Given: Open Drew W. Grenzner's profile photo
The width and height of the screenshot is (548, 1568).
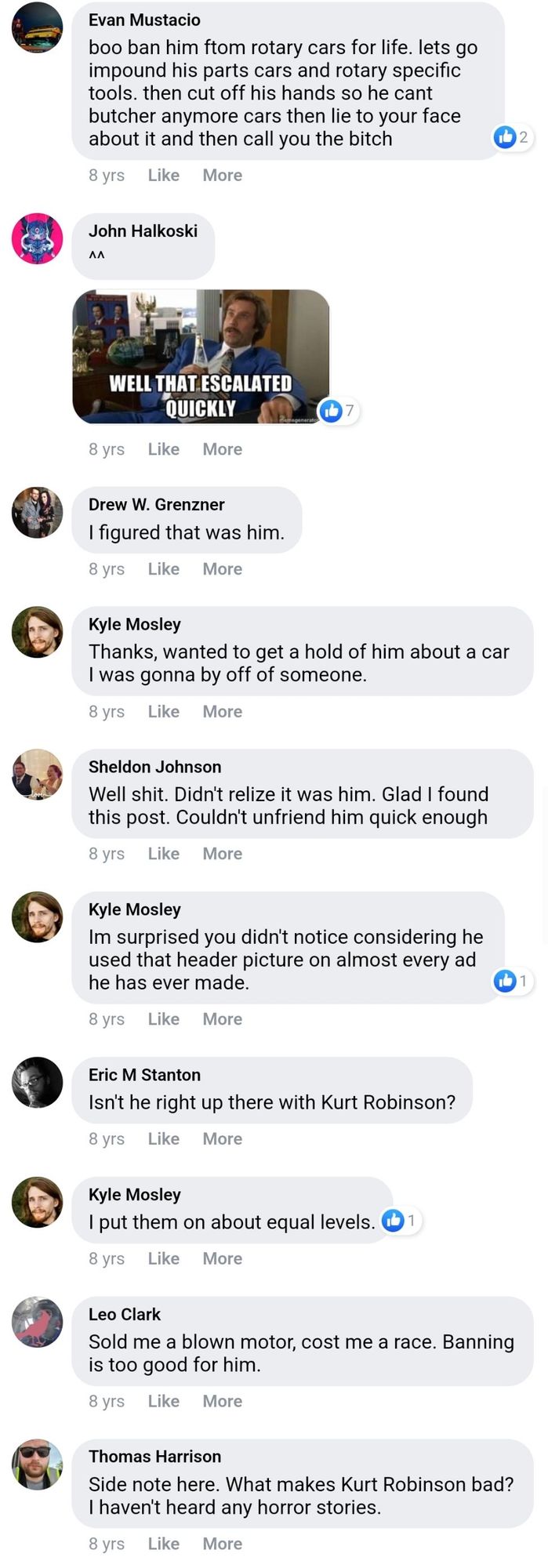Looking at the screenshot, I should pos(37,512).
